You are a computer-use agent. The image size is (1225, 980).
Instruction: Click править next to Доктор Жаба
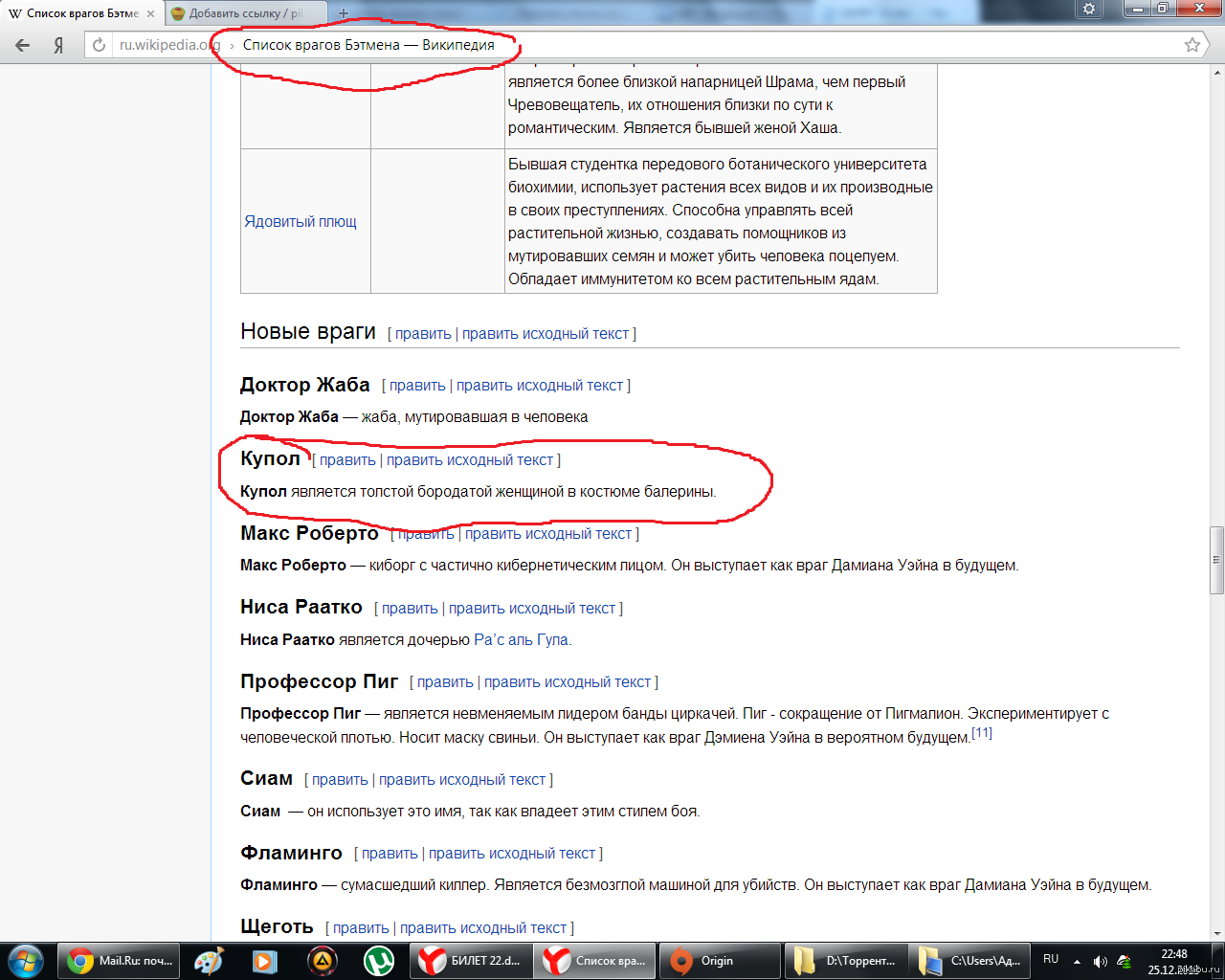click(x=417, y=385)
